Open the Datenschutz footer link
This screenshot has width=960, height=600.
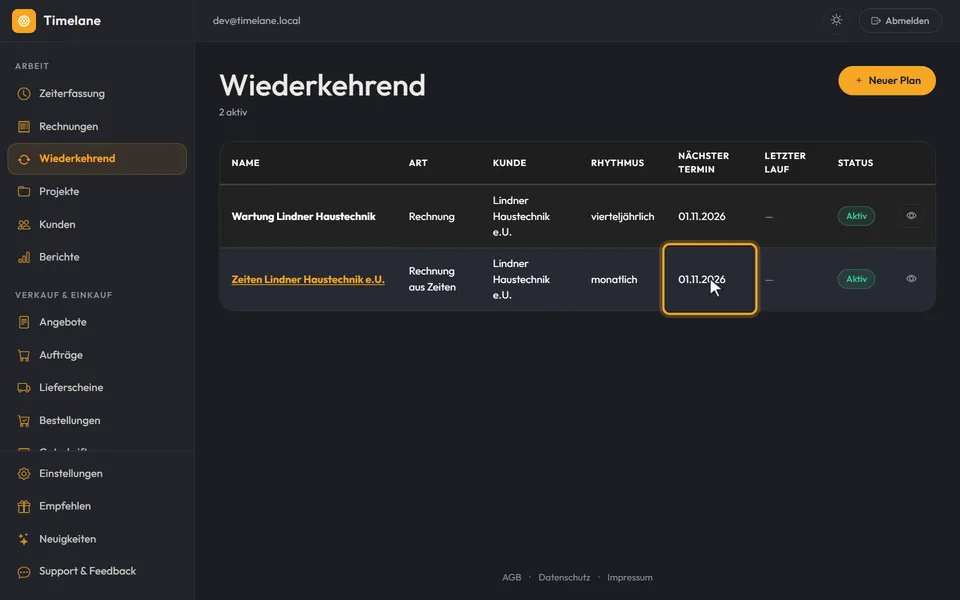click(x=564, y=577)
